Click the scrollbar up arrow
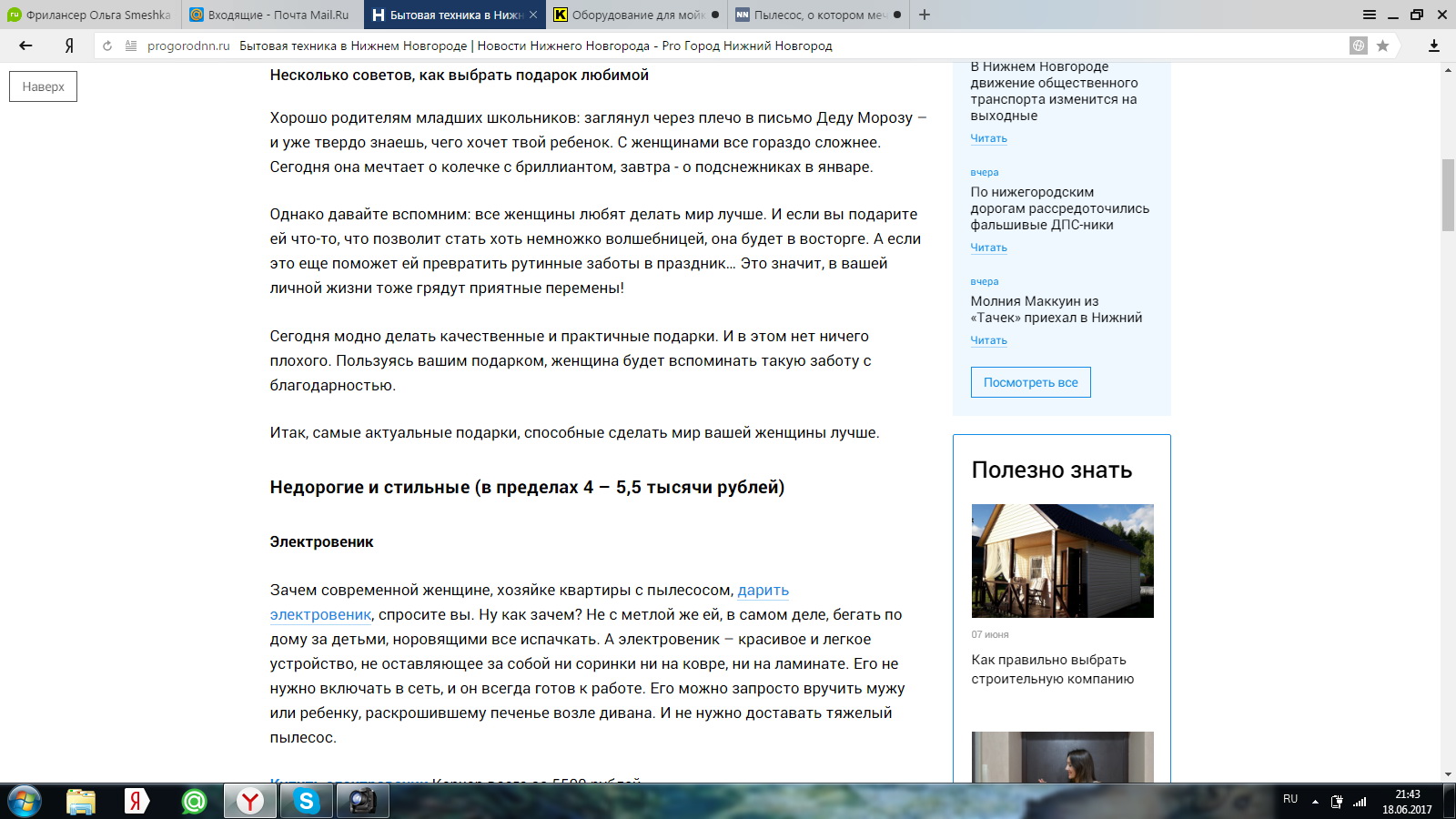Screen dimensions: 1456x819 1448,69
